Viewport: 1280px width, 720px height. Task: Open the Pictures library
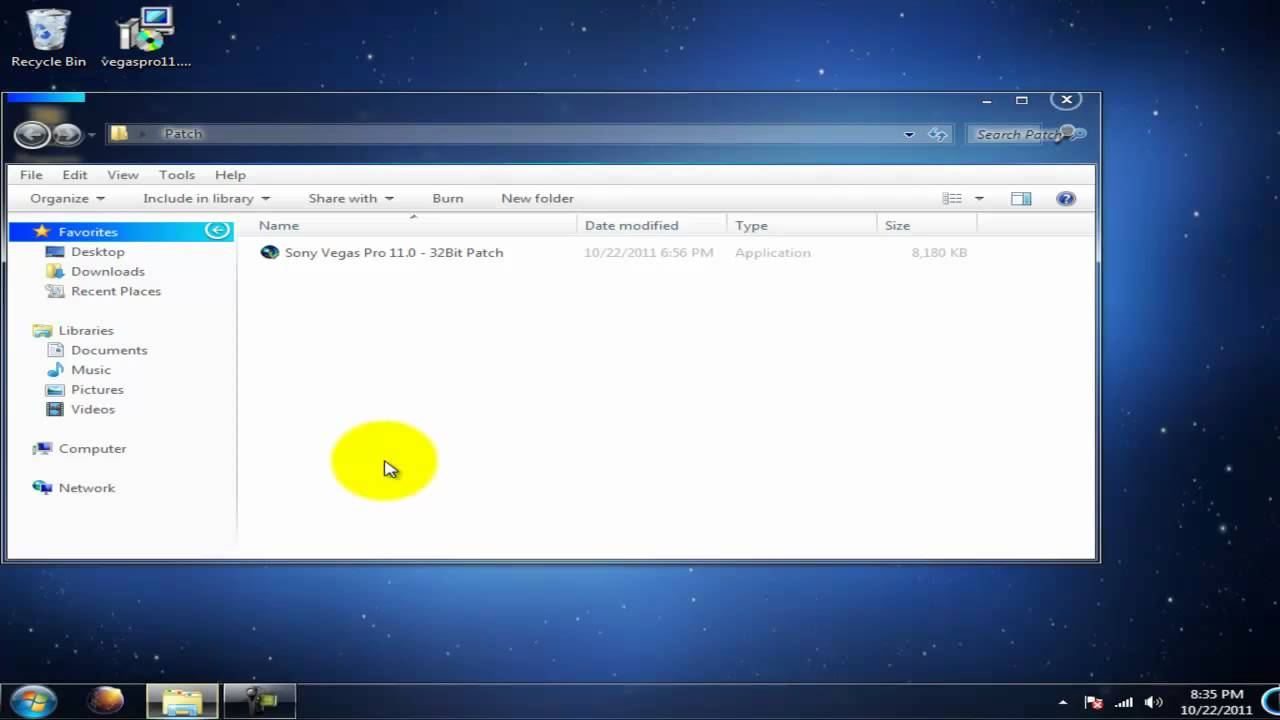pyautogui.click(x=97, y=390)
